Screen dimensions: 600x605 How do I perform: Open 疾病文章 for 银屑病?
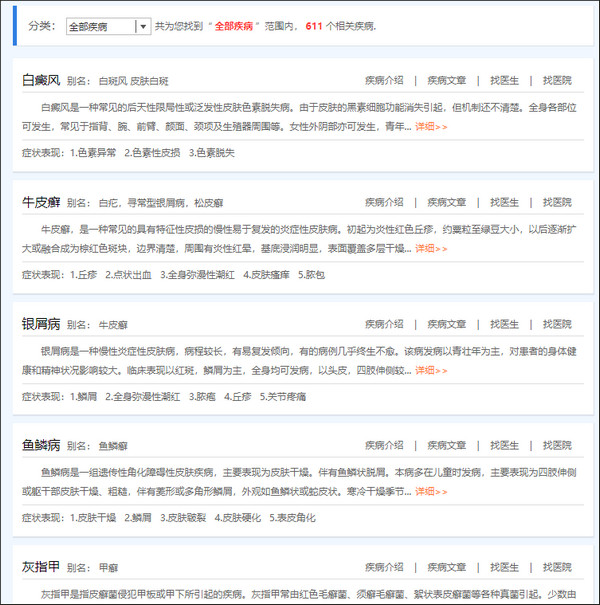[x=447, y=324]
